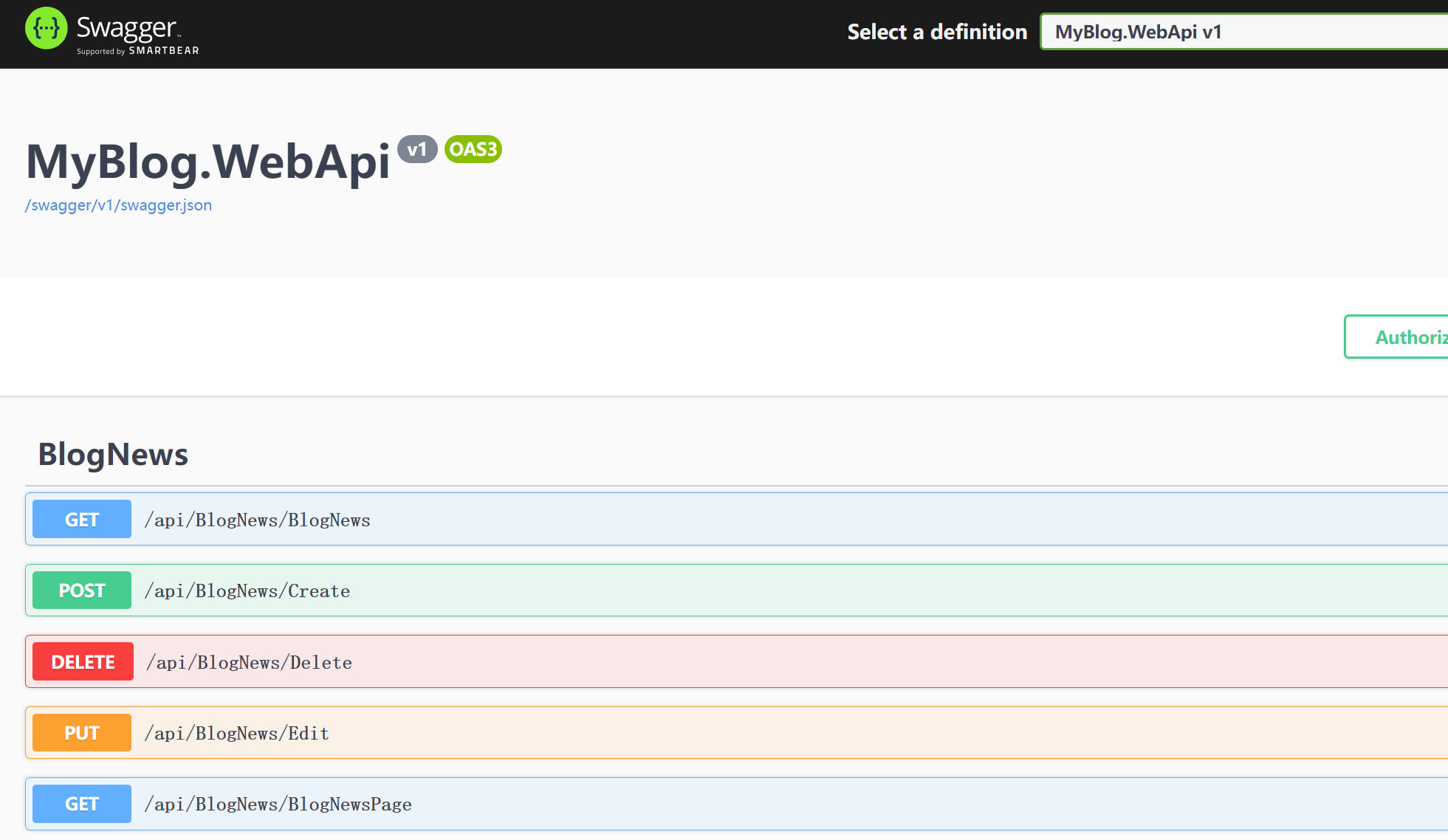Viewport: 1448px width, 840px height.
Task: Click the OAS3 green badge
Action: (x=473, y=149)
